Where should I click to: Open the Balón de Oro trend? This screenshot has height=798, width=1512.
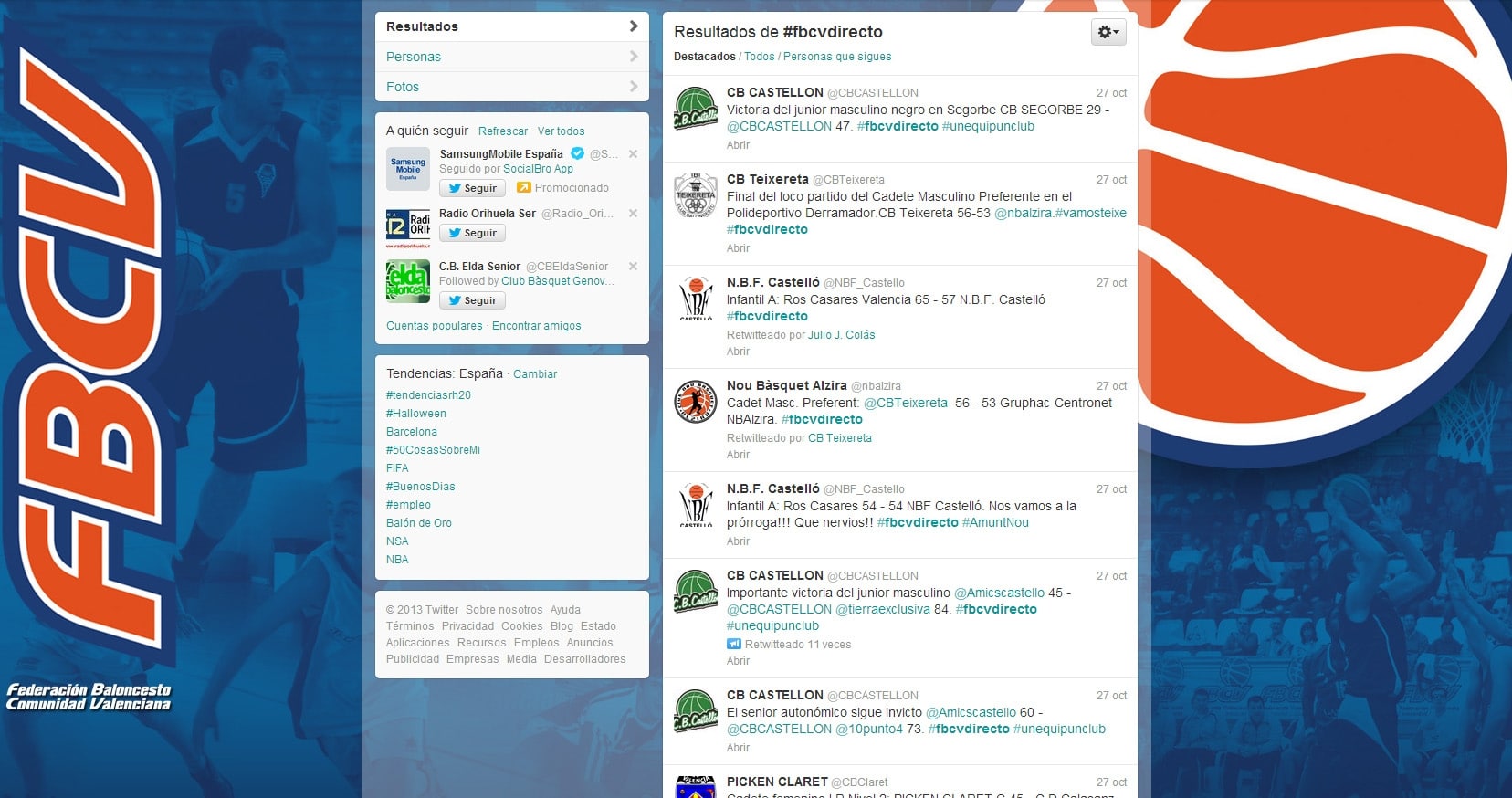coord(419,523)
